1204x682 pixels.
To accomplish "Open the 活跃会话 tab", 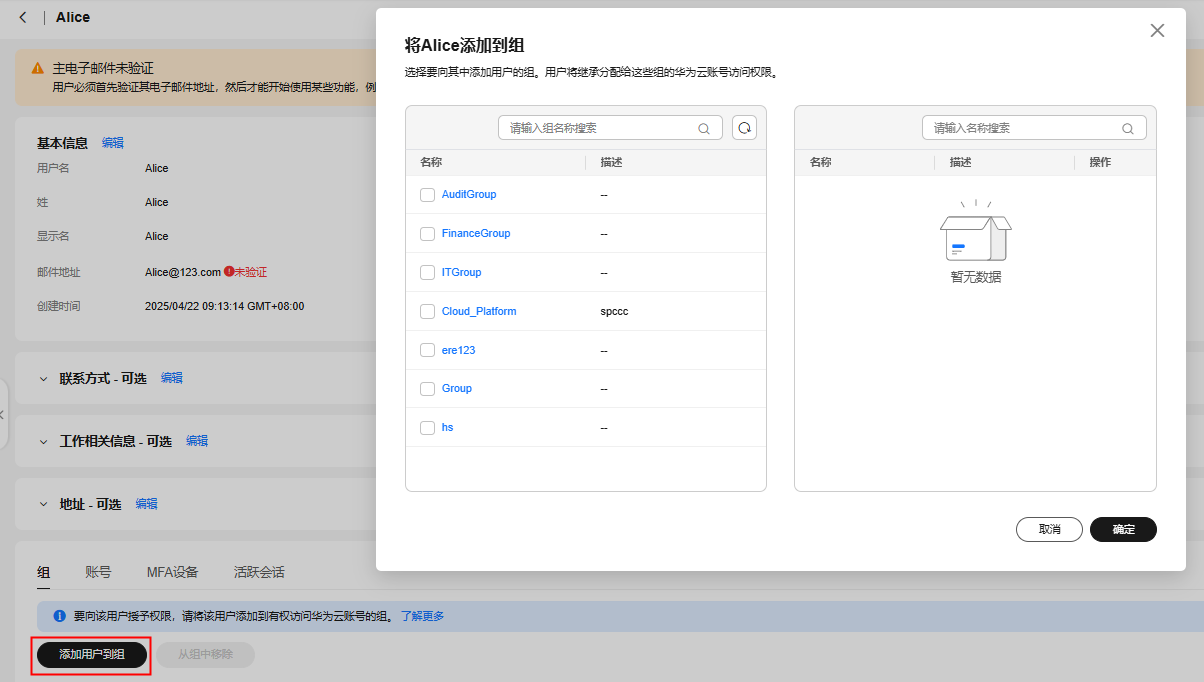I will pyautogui.click(x=259, y=572).
